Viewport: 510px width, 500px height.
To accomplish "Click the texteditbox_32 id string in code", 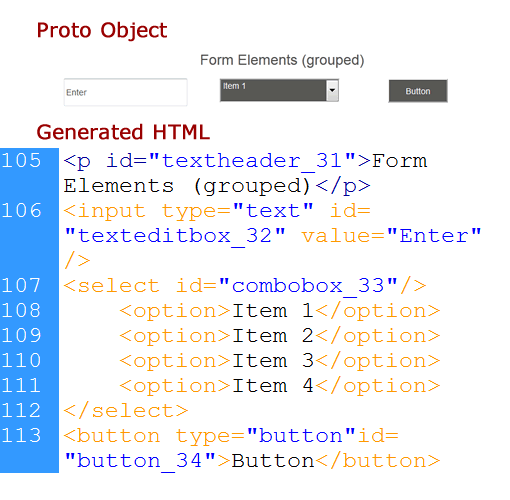I will click(x=175, y=236).
